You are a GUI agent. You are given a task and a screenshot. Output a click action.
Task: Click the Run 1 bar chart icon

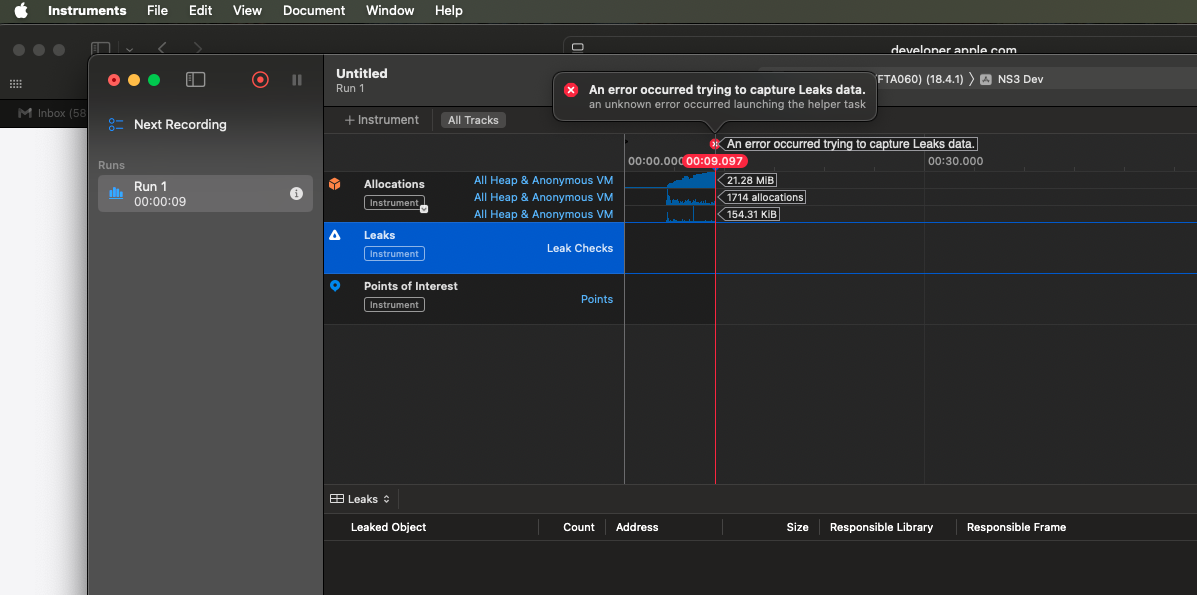point(116,193)
